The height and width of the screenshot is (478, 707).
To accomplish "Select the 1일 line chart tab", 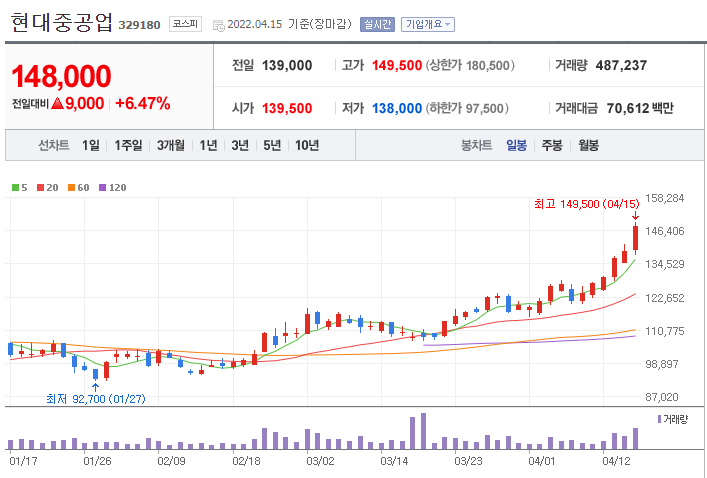I will 91,145.
